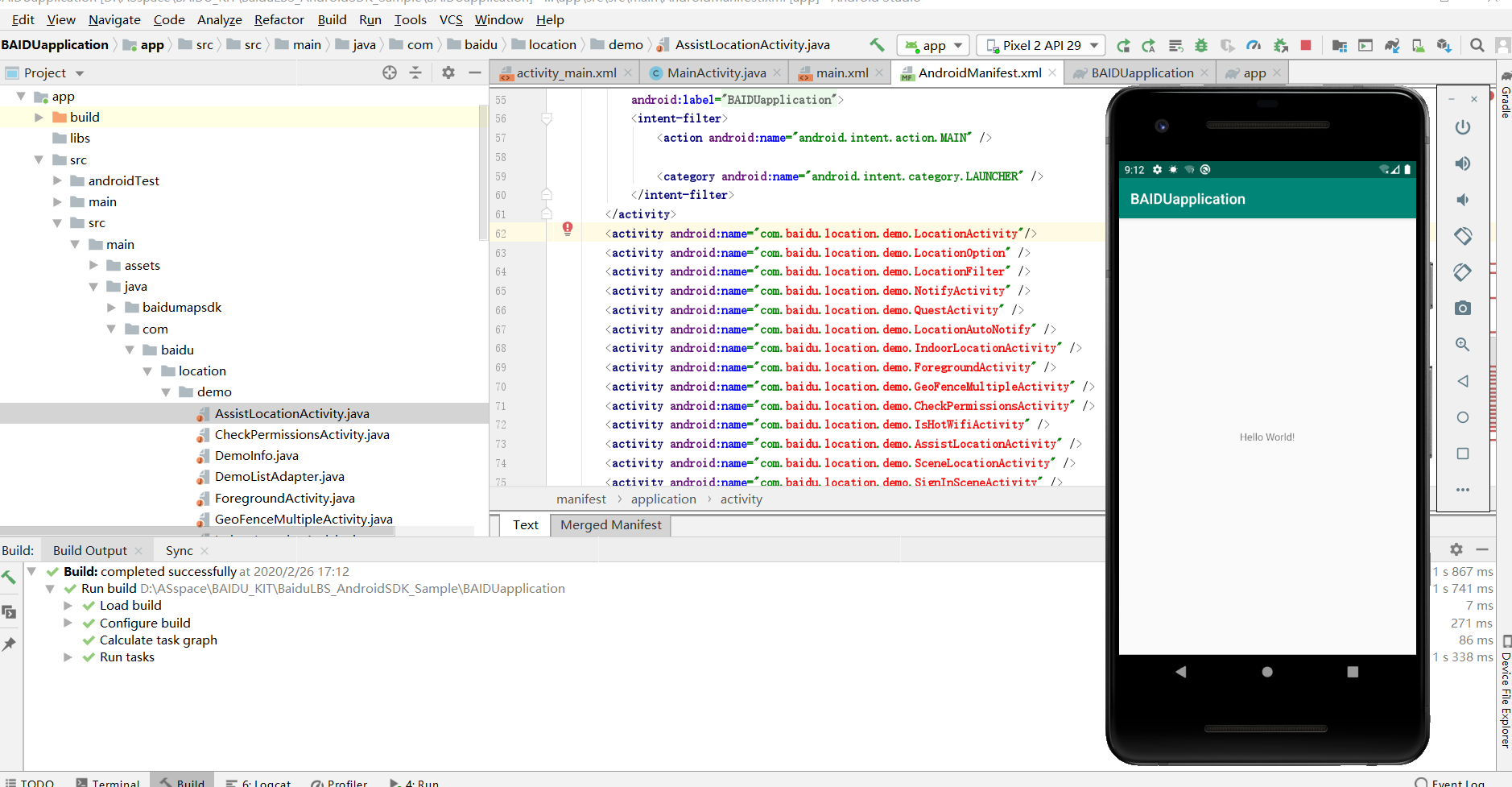Screen dimensions: 1512x787
Task: Open Project Structure toolbar icon
Action: click(x=1340, y=45)
